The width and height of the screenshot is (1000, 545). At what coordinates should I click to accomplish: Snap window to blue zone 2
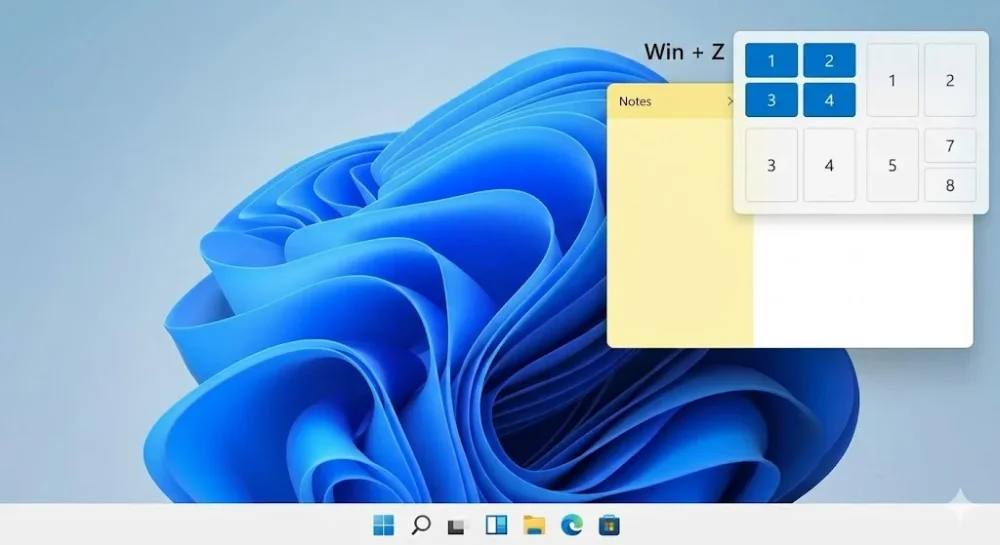click(829, 61)
